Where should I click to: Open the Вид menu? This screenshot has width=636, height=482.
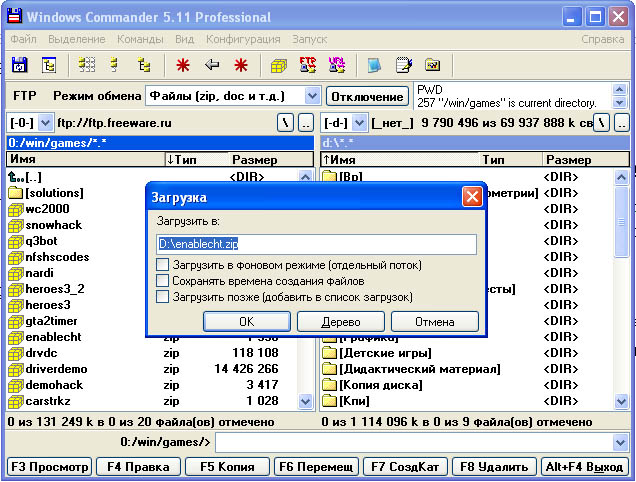tap(185, 39)
